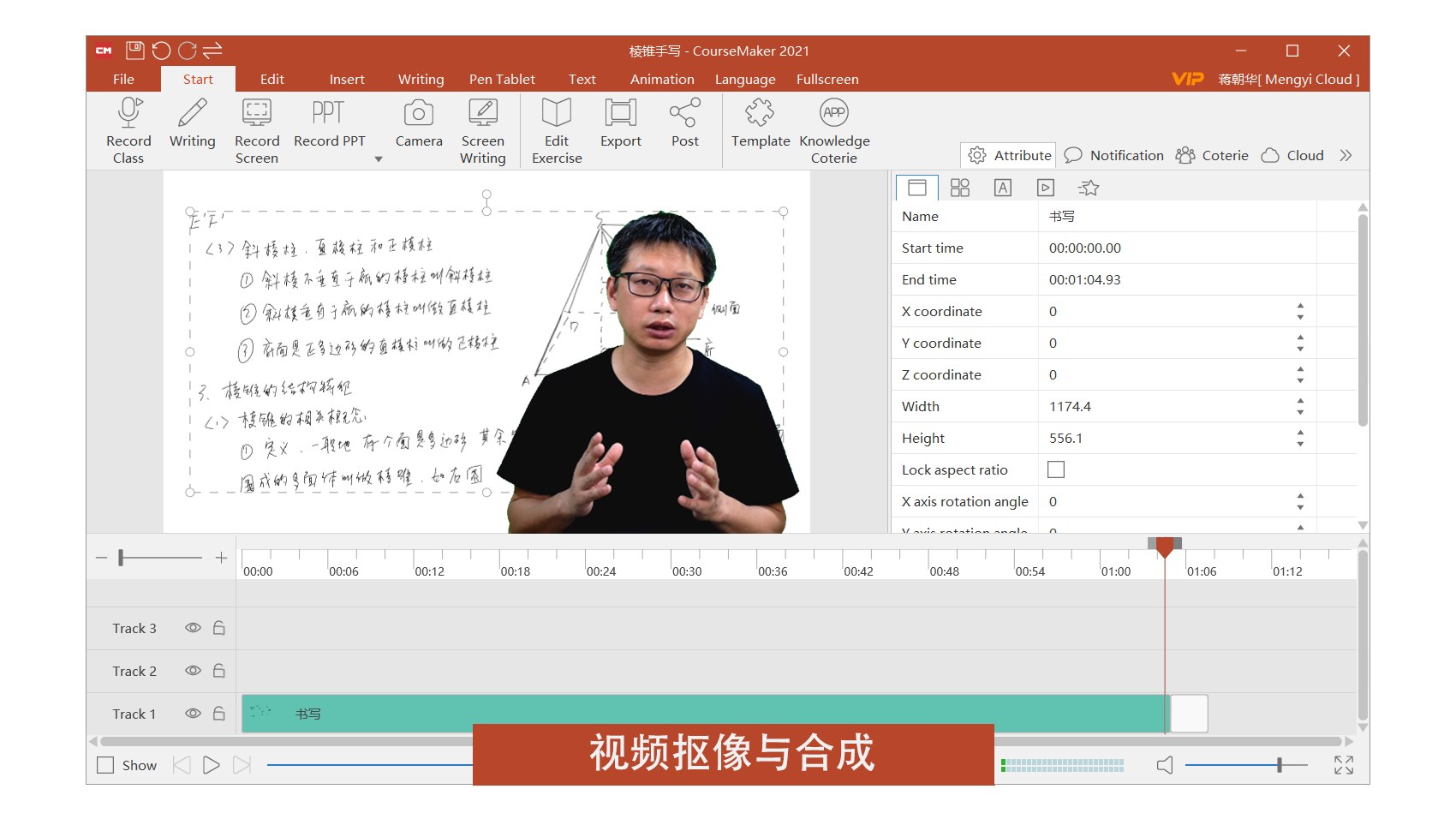Start Record Class
The image size is (1456, 819).
point(128,131)
